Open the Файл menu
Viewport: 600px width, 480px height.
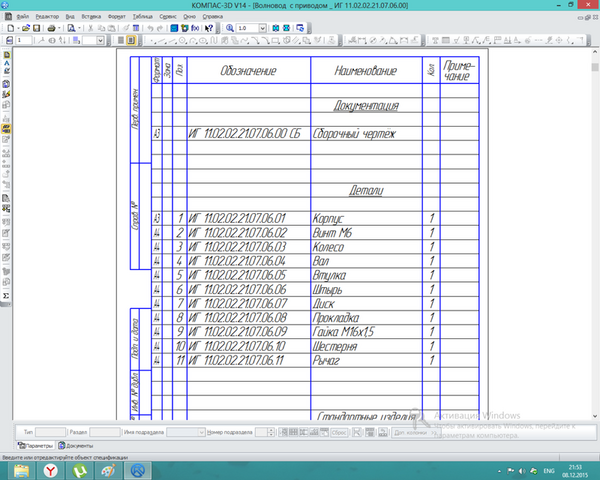pos(23,16)
